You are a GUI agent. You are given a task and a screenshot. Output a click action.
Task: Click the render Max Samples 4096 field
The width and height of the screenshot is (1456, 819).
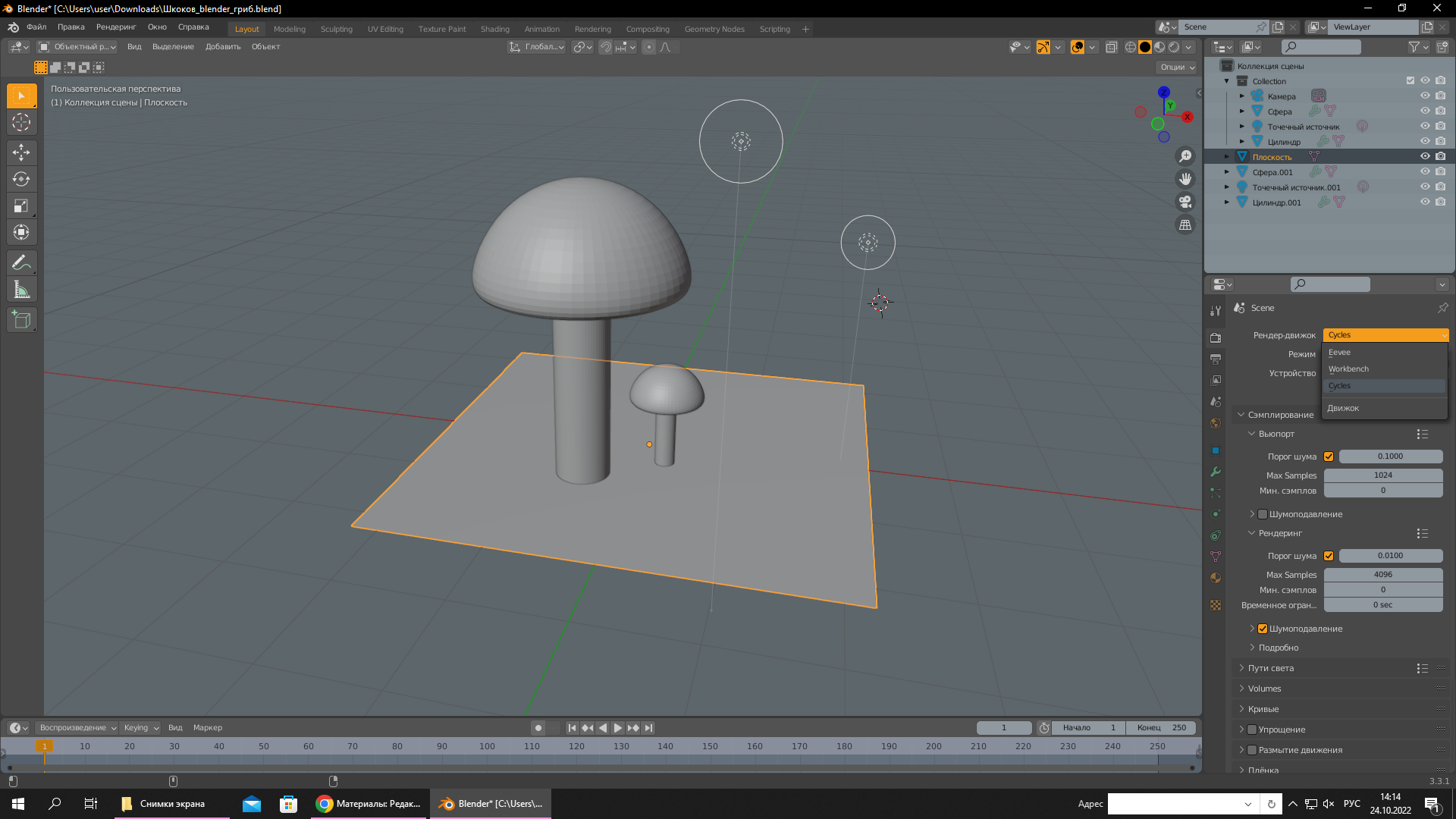click(x=1383, y=575)
